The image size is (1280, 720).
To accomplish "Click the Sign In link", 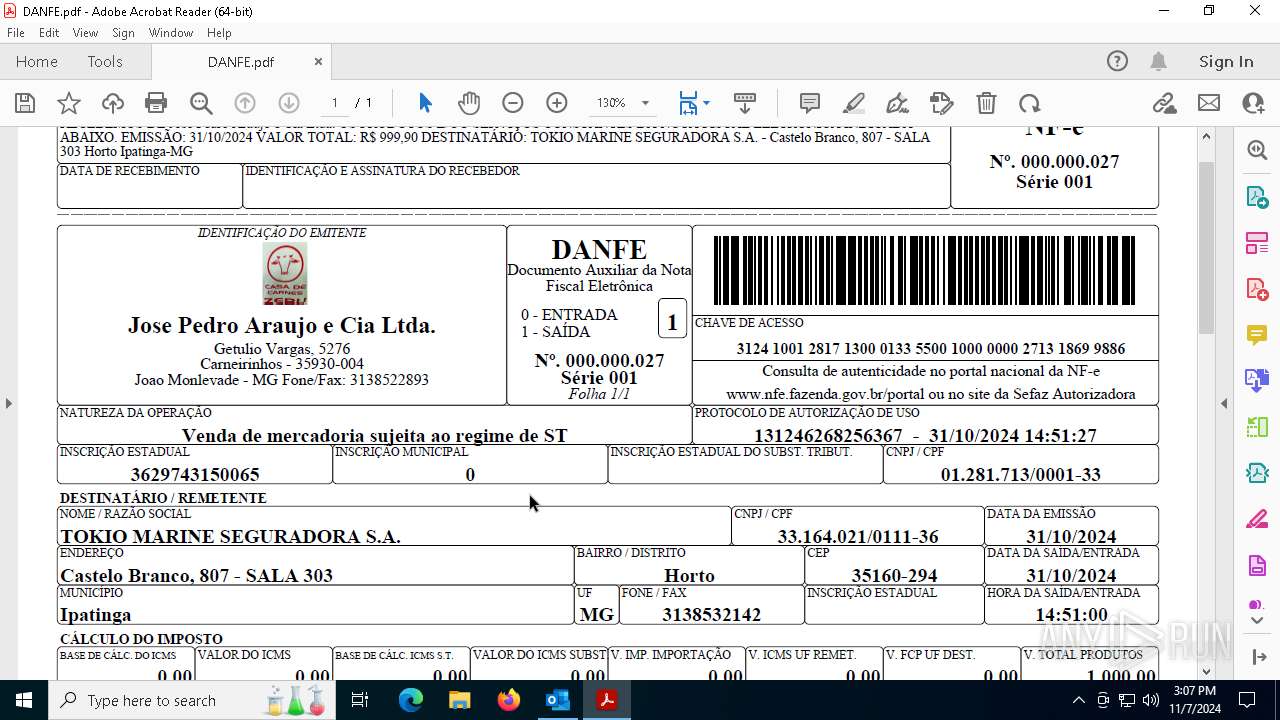I will coord(1226,62).
